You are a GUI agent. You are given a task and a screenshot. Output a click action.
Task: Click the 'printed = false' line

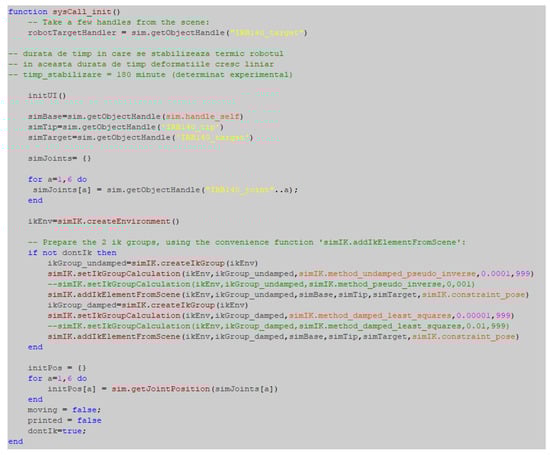tap(65, 421)
